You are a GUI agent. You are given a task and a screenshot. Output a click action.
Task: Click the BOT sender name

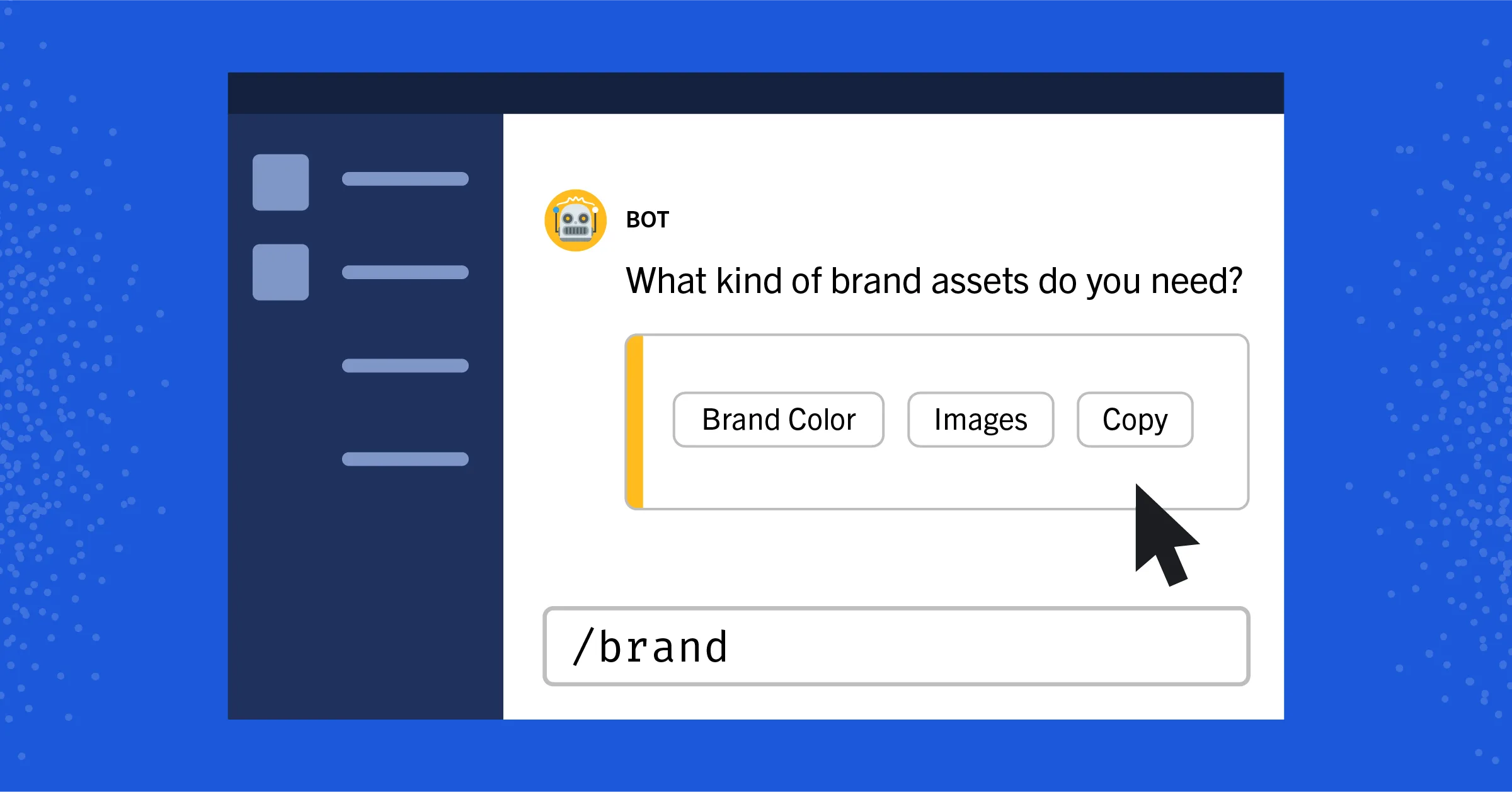tap(647, 220)
